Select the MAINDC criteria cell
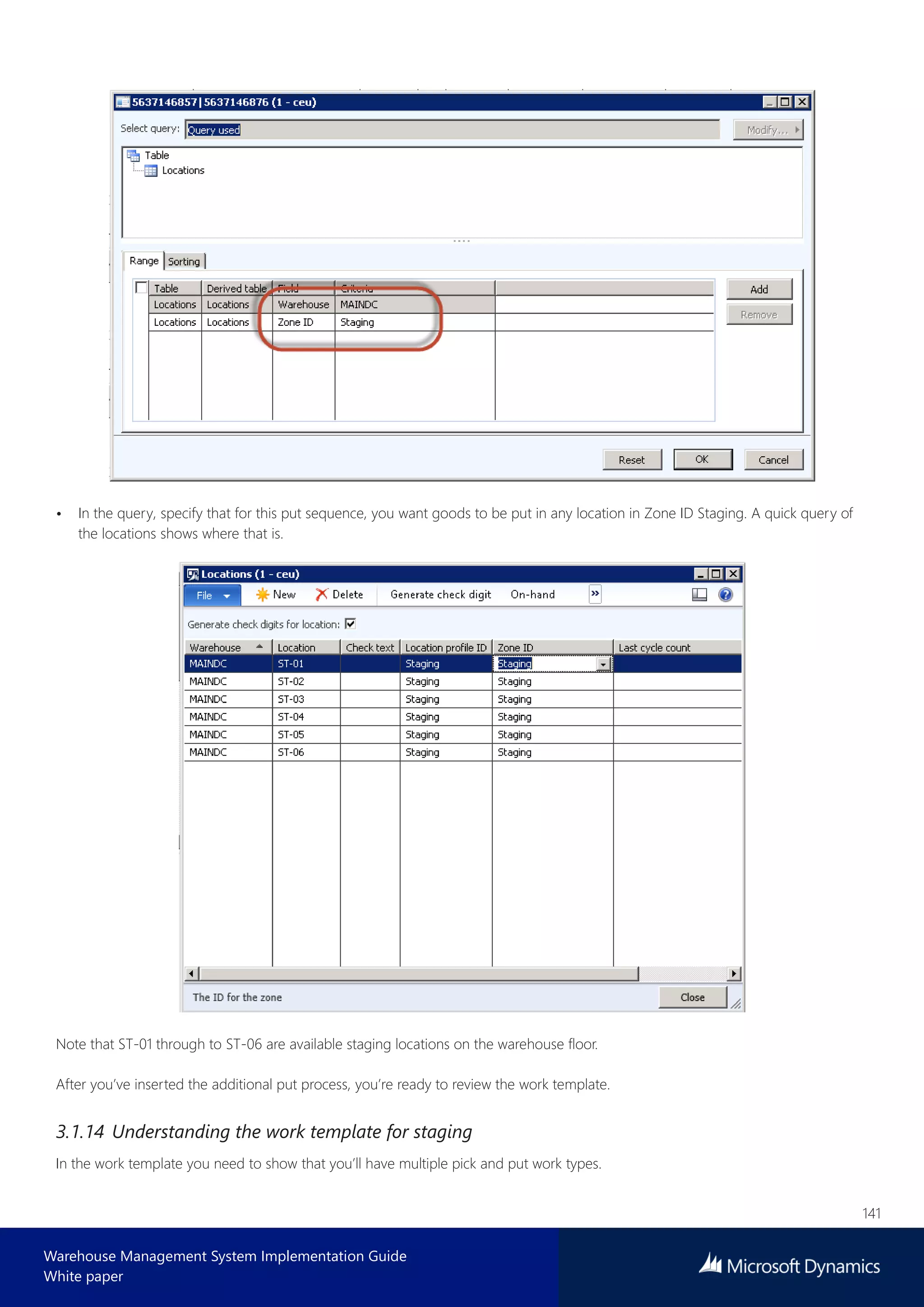Image resolution: width=924 pixels, height=1307 pixels. click(x=415, y=305)
